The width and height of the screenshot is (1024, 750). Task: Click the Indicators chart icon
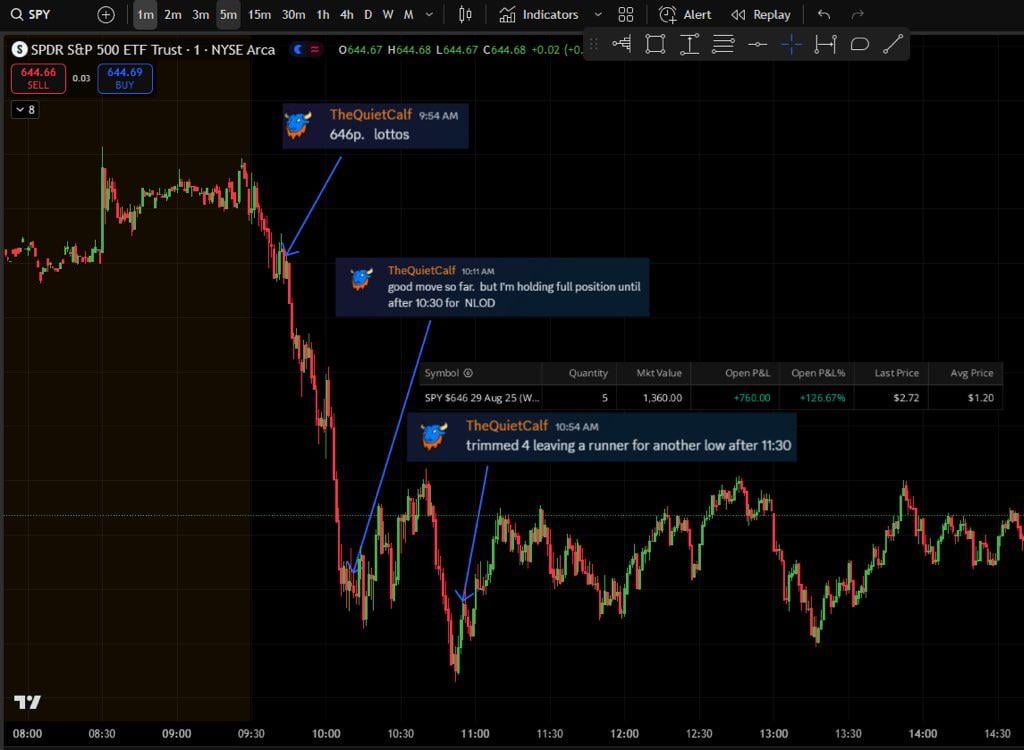507,14
